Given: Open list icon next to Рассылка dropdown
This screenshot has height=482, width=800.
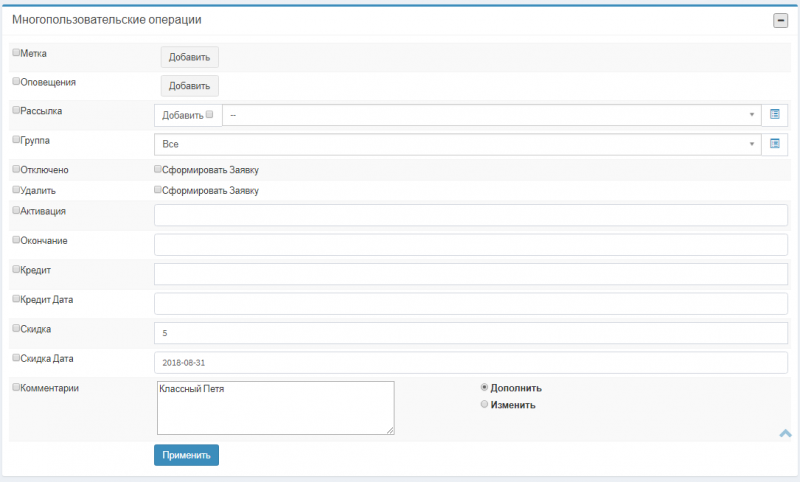Looking at the screenshot, I should click(x=774, y=115).
